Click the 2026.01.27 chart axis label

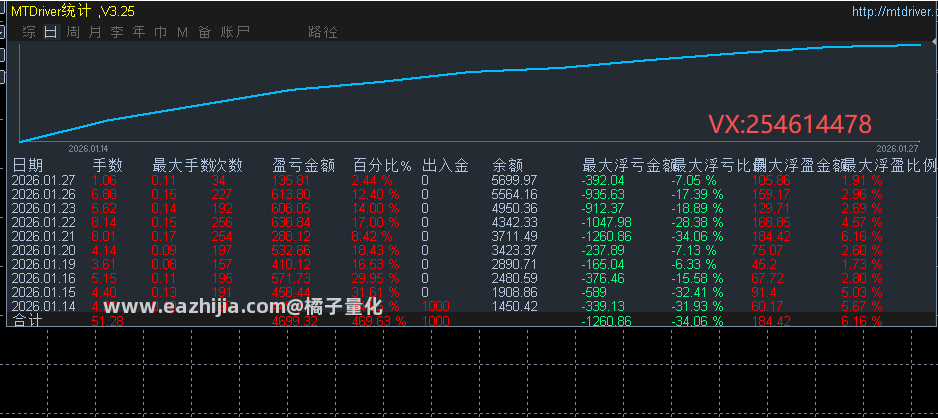pyautogui.click(x=897, y=148)
